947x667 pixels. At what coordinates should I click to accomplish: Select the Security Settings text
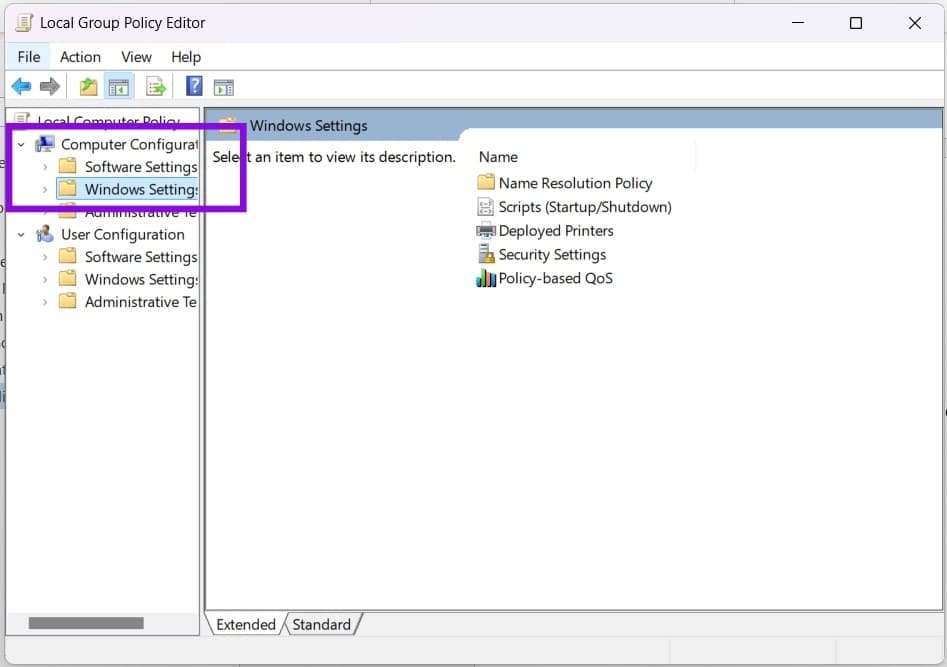tap(552, 254)
